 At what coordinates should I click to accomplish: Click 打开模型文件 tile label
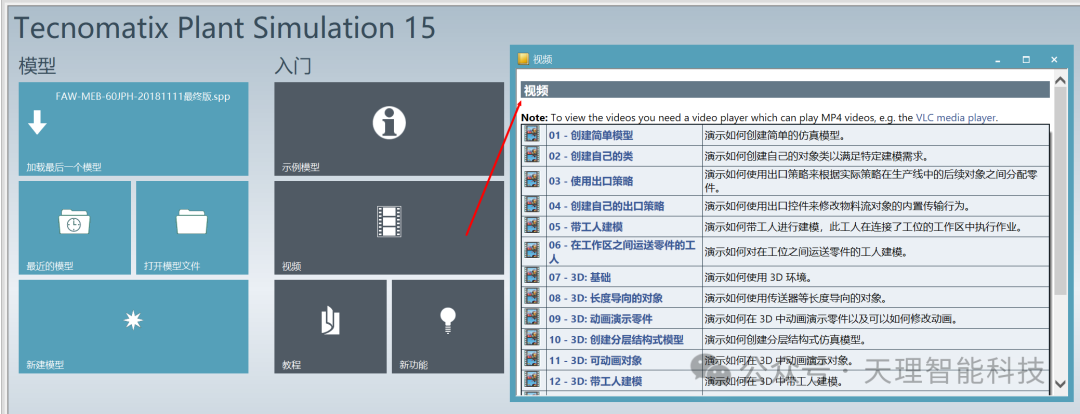(x=172, y=266)
